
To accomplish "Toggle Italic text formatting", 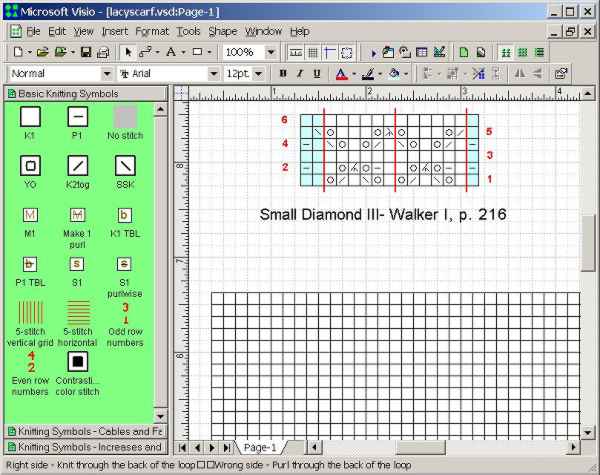I will (x=300, y=74).
